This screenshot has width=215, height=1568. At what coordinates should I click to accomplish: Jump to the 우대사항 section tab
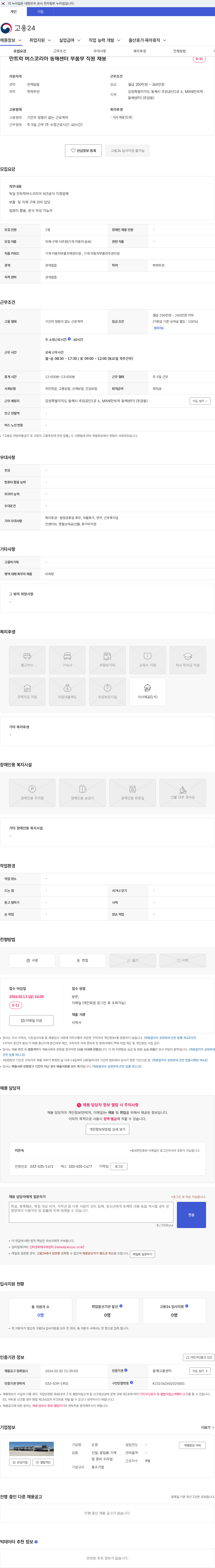(x=100, y=51)
